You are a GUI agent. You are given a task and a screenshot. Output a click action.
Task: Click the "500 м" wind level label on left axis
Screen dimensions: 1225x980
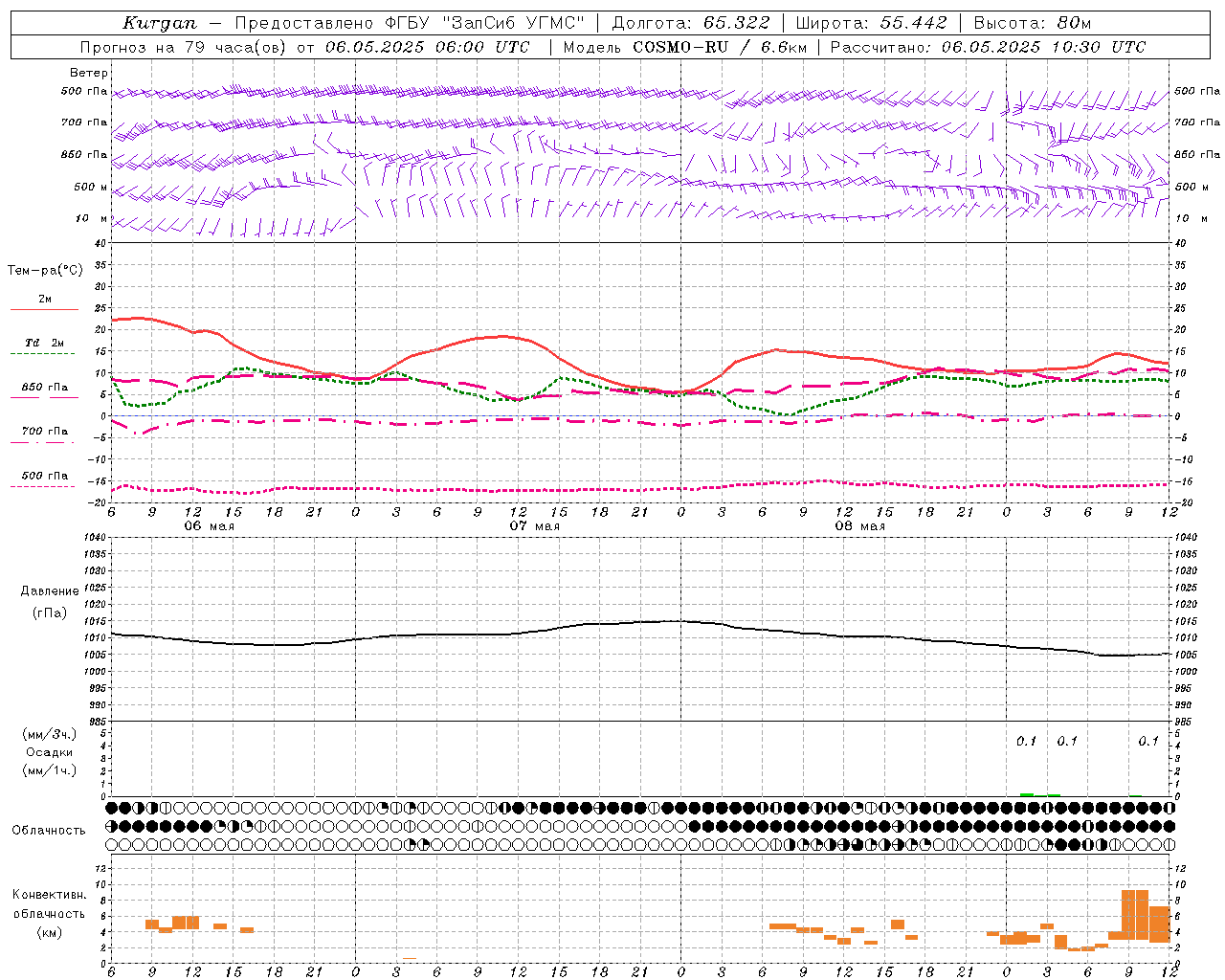pos(91,187)
